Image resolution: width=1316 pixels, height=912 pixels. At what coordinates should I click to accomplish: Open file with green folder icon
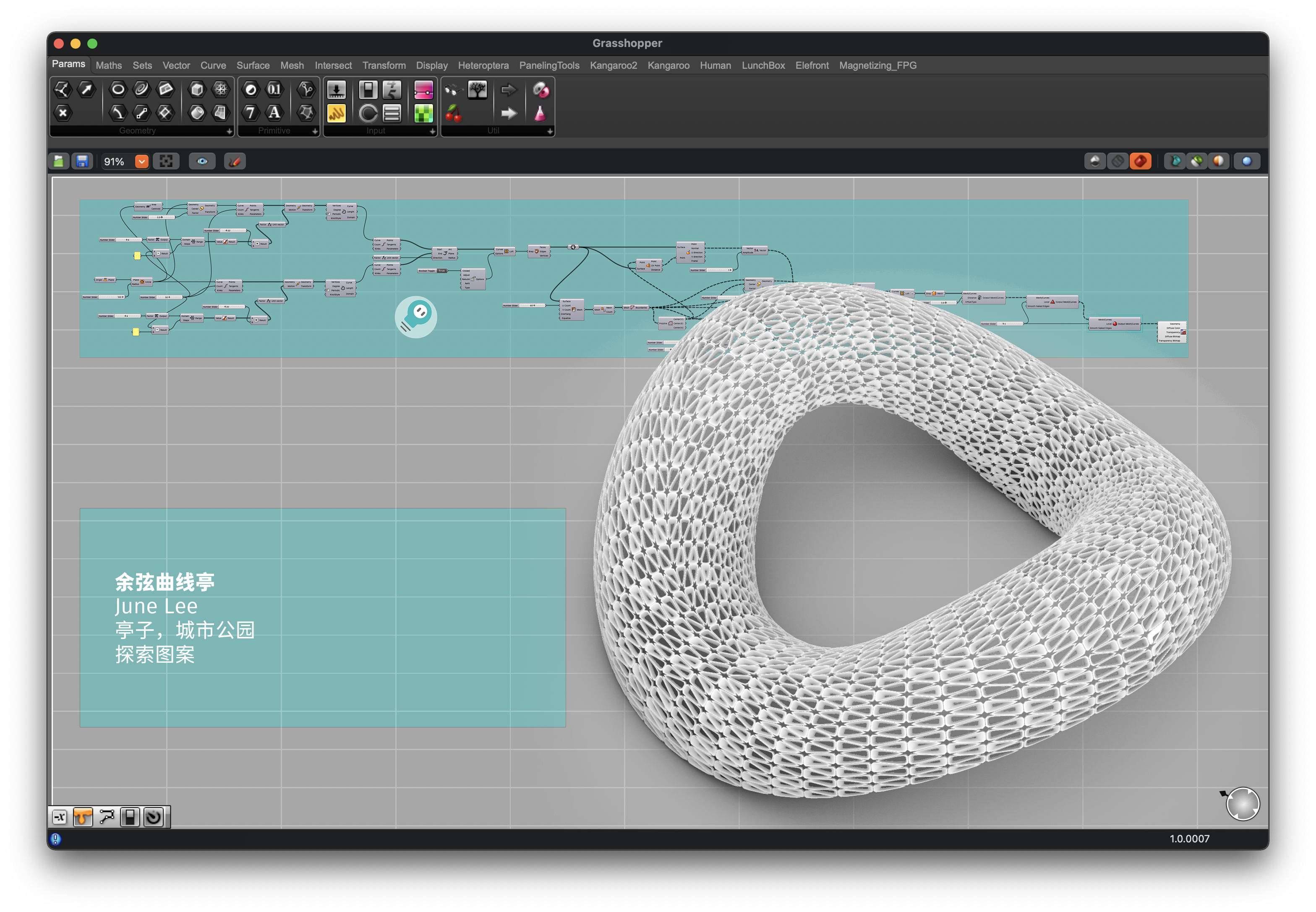coord(59,162)
